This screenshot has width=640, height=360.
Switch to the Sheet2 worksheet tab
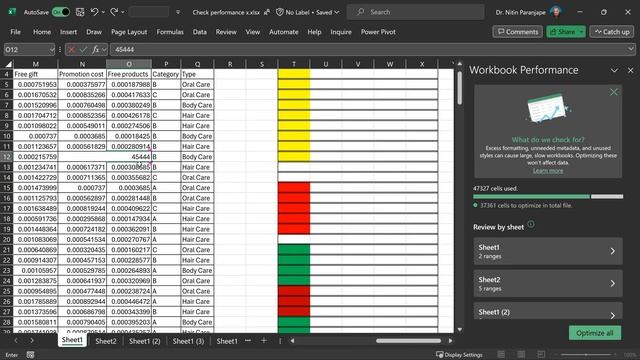click(x=106, y=341)
